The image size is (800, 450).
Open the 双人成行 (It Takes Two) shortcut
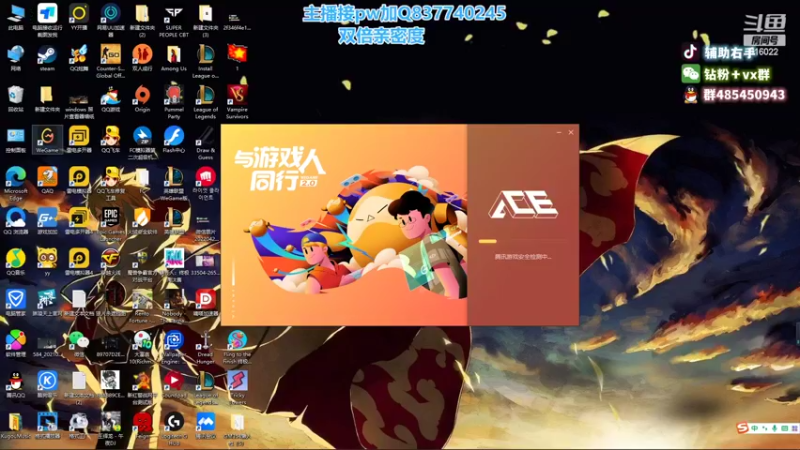coord(142,58)
